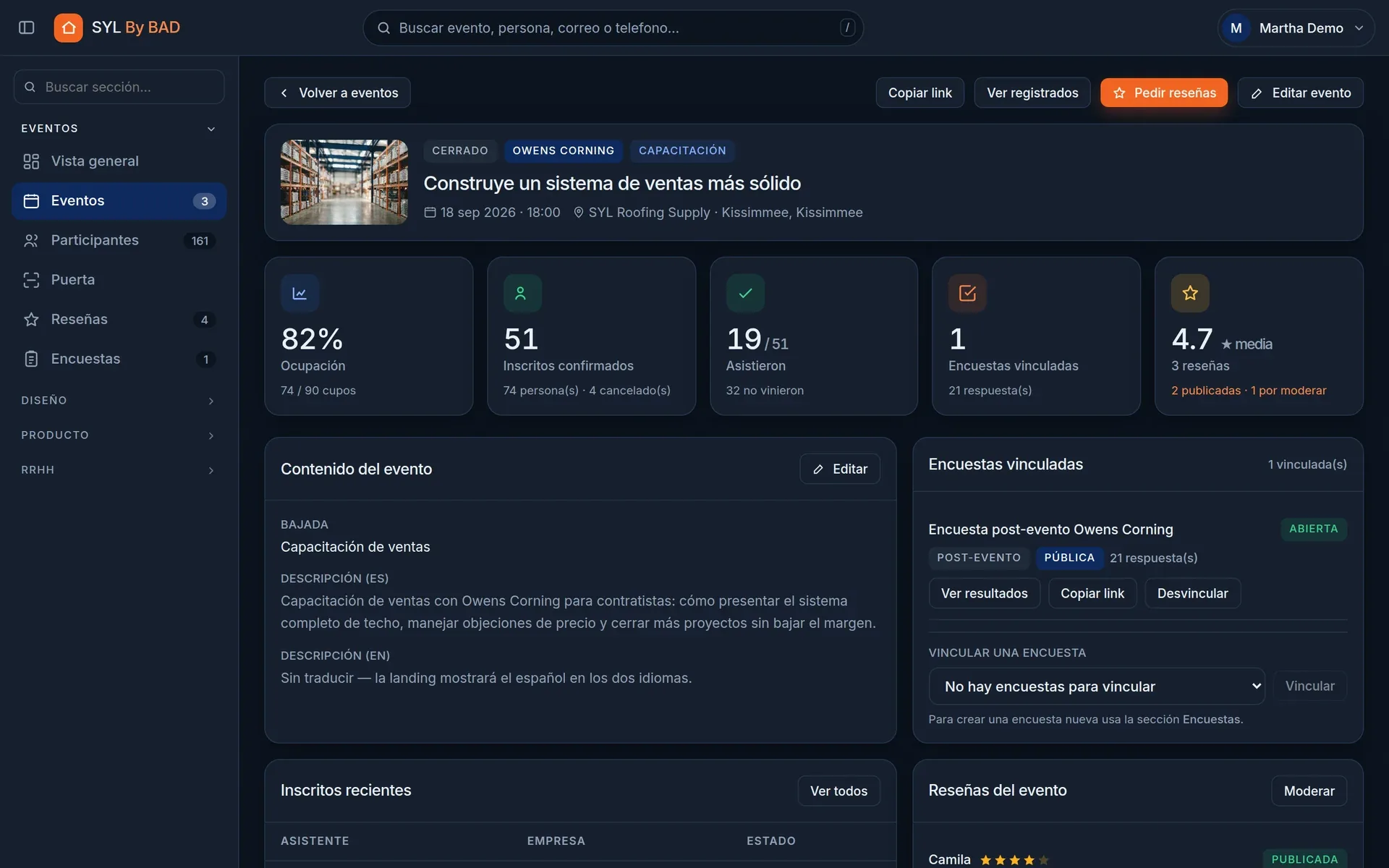The image size is (1389, 868).
Task: Click Editar evento button
Action: pos(1300,93)
